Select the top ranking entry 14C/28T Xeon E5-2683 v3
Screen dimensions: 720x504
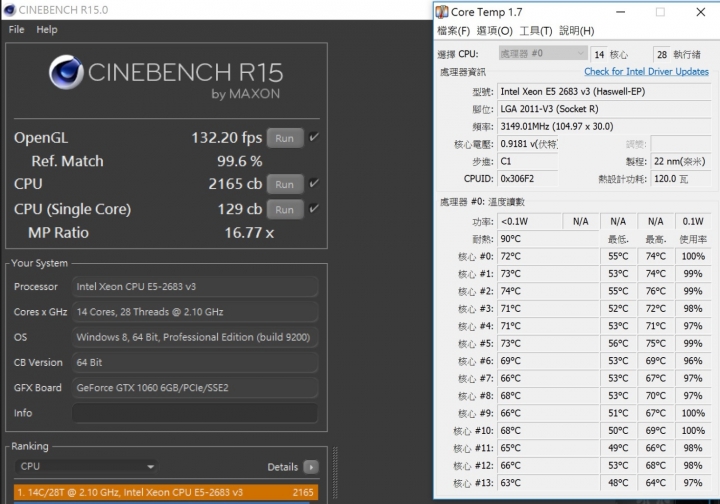(166, 493)
